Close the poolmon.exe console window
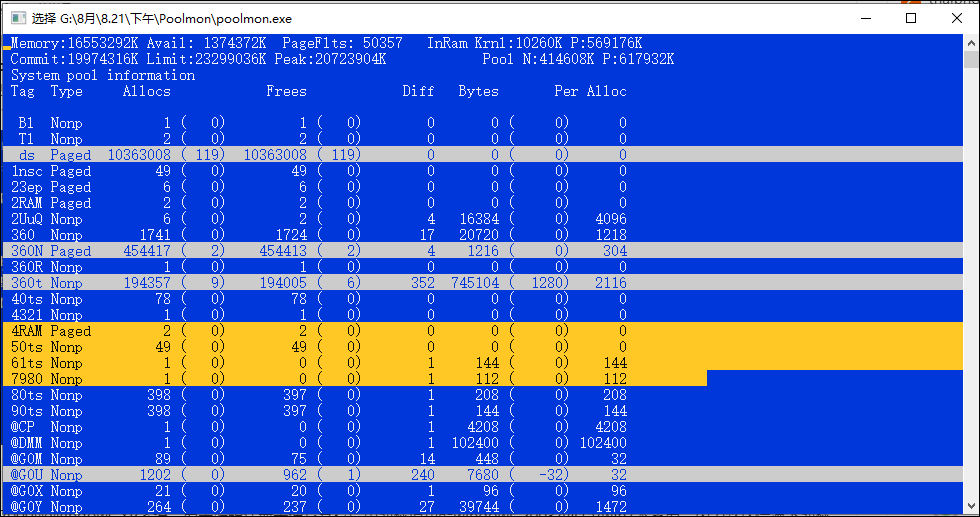The width and height of the screenshot is (980, 517). (x=956, y=17)
